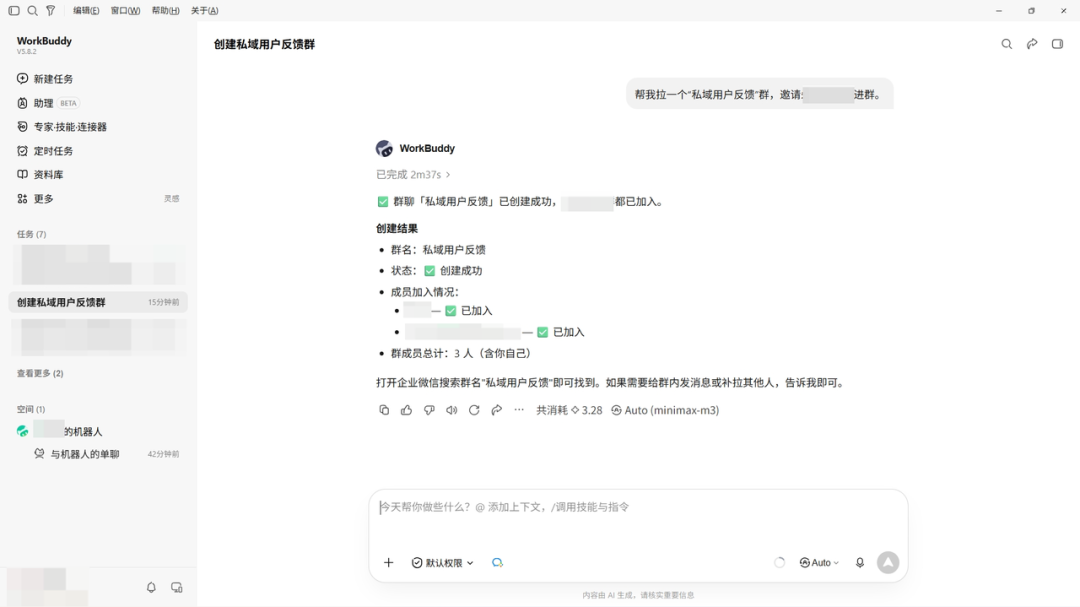Start voice input with the microphone

860,563
